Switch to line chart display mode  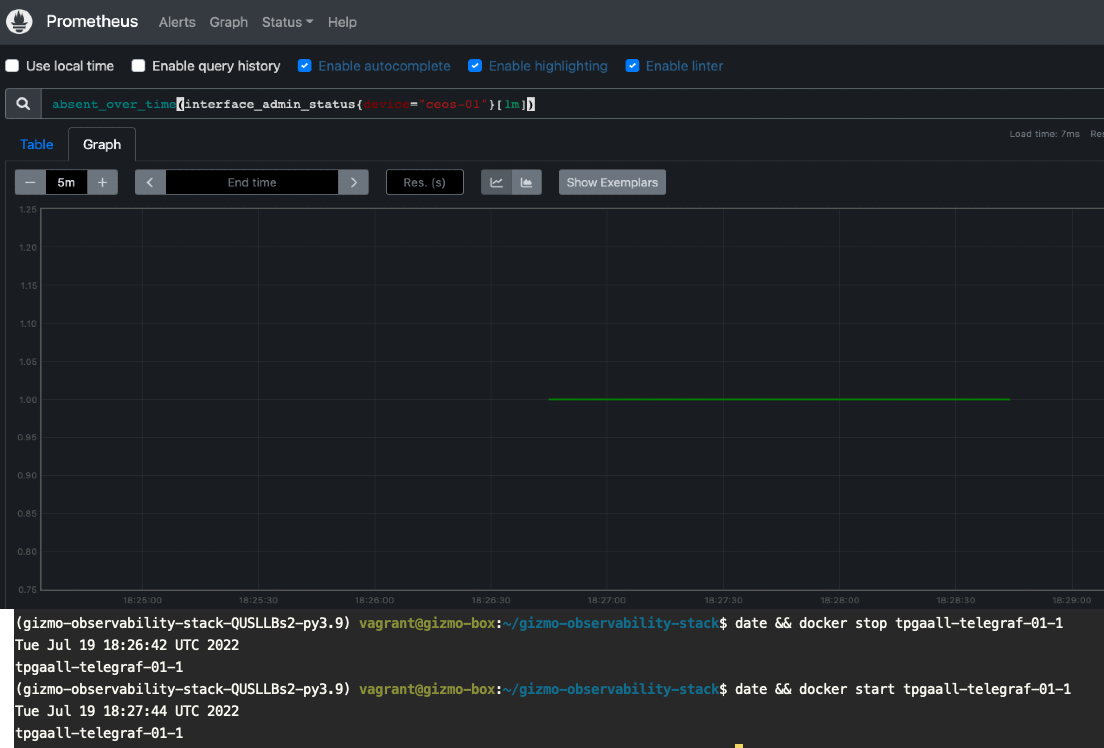click(x=496, y=182)
